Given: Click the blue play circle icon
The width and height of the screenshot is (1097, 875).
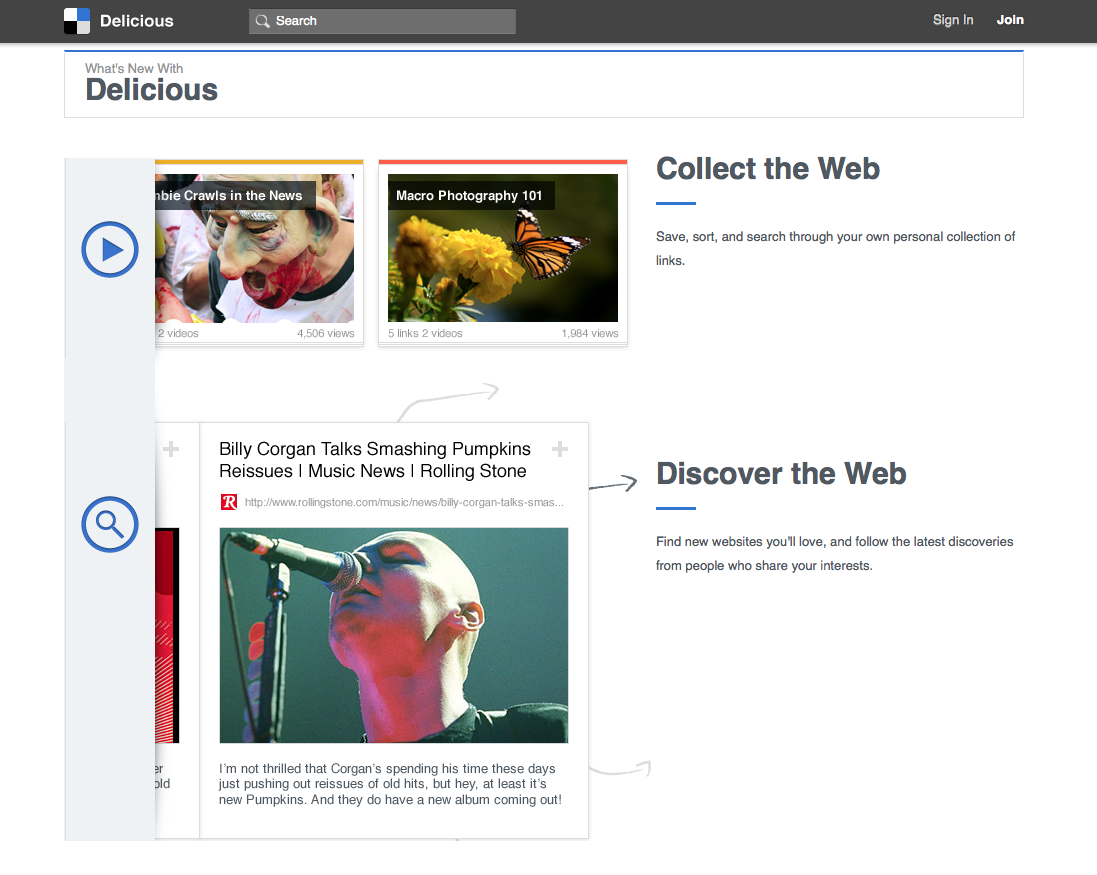Looking at the screenshot, I should [110, 249].
